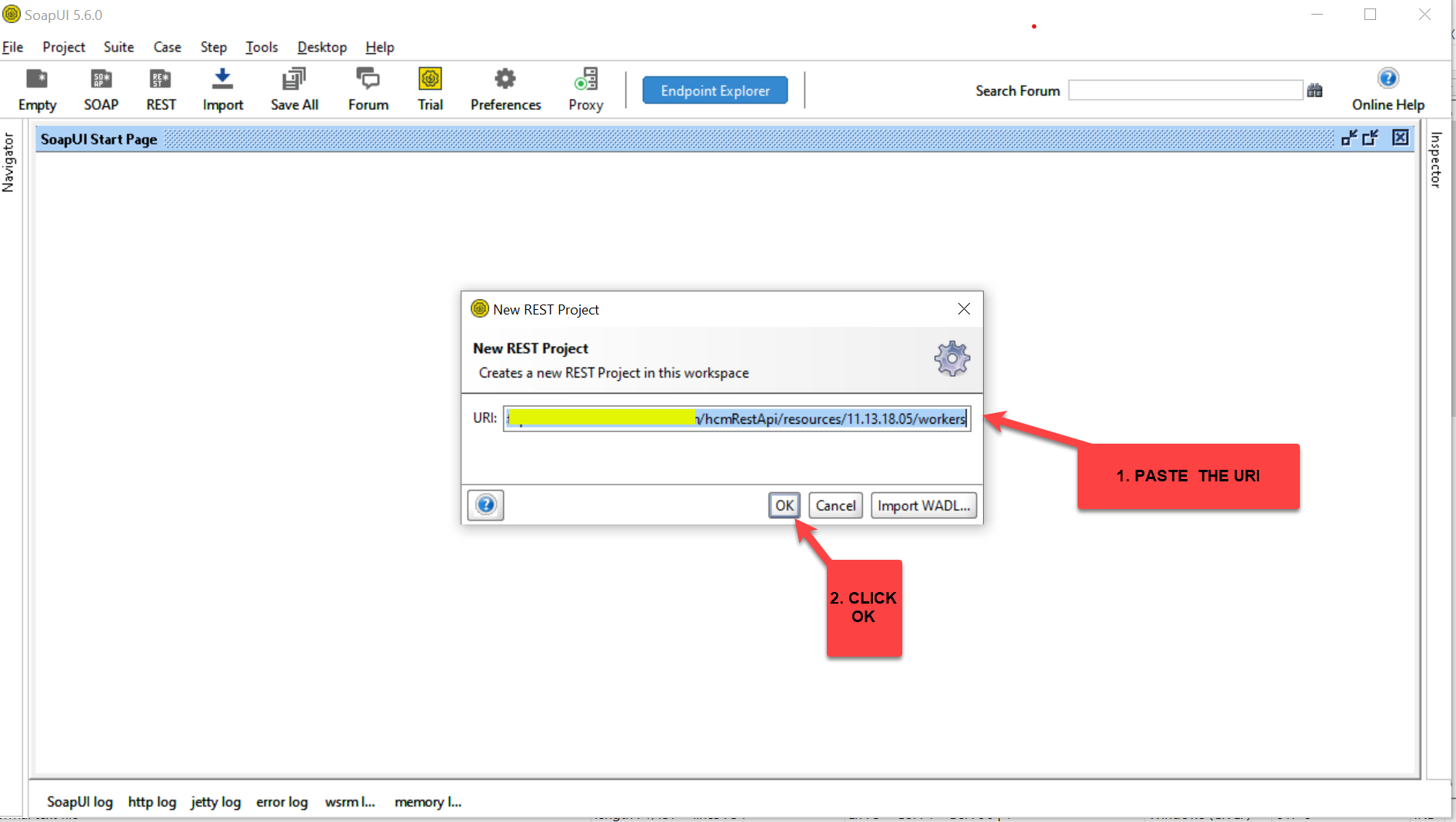This screenshot has height=822, width=1456.
Task: Click the Import WADL... button
Action: [924, 505]
